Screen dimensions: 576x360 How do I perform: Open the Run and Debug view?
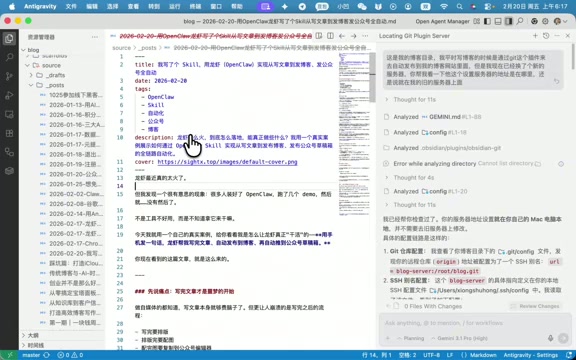[9, 95]
